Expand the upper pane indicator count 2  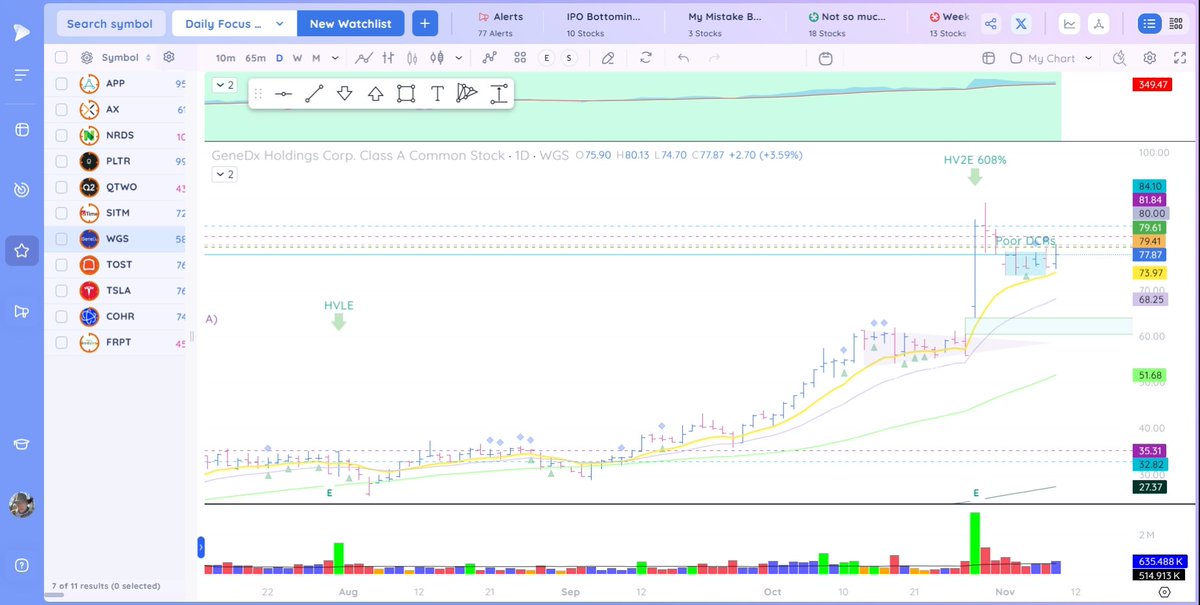point(224,85)
